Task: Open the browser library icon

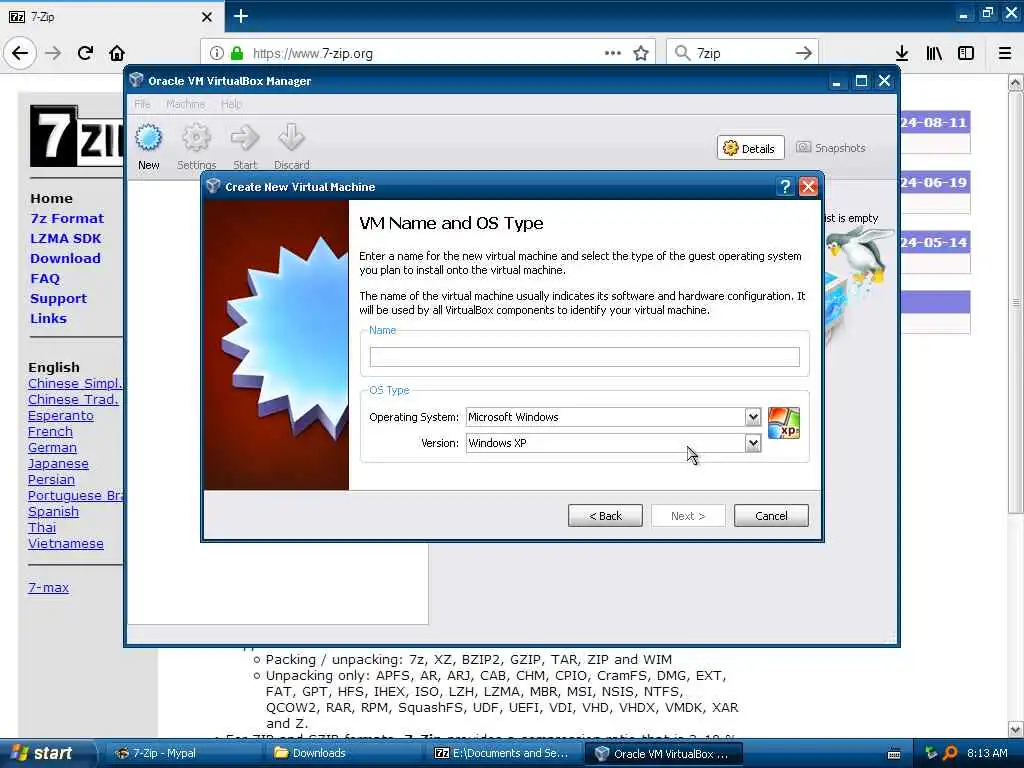Action: pyautogui.click(x=934, y=53)
